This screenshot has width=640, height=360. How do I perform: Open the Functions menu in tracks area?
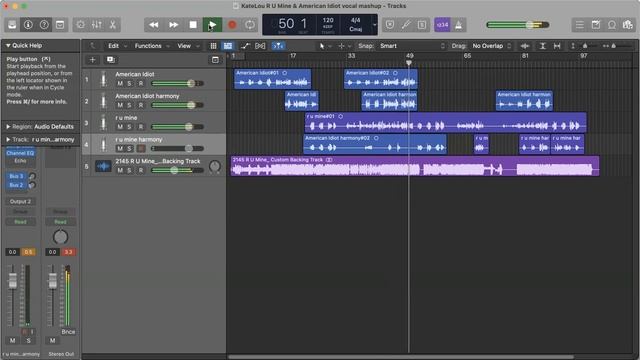151,46
